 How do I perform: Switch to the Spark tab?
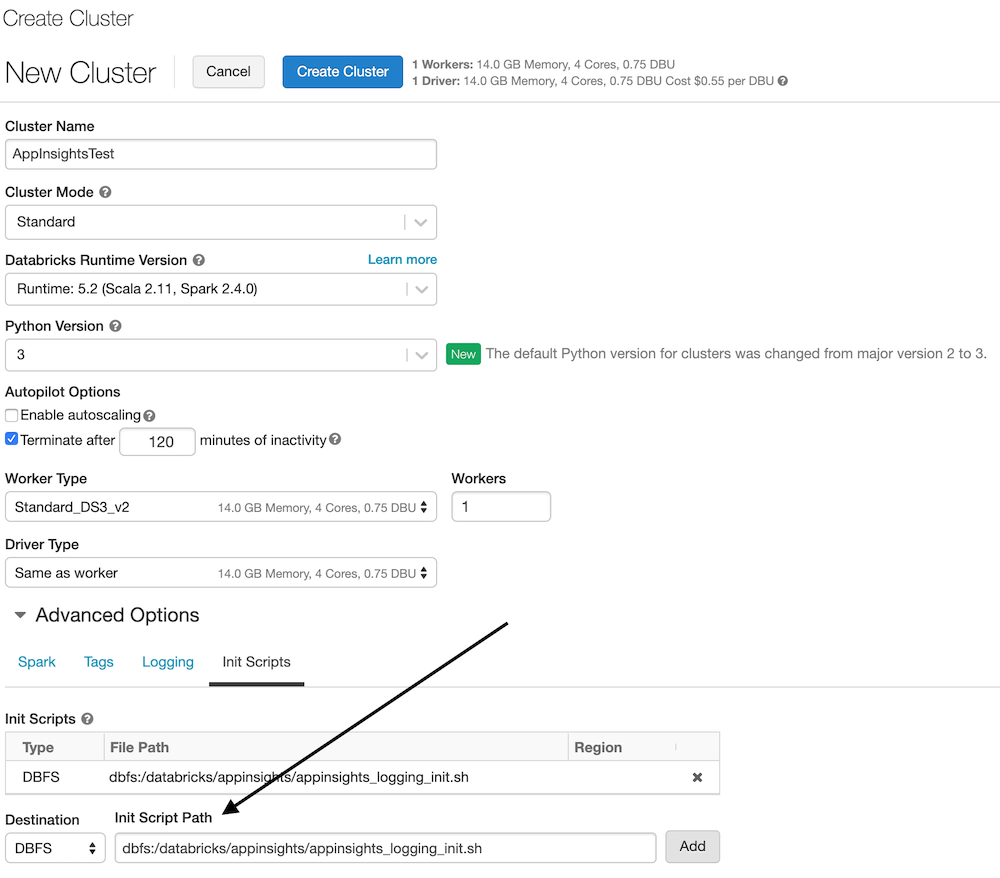click(37, 662)
